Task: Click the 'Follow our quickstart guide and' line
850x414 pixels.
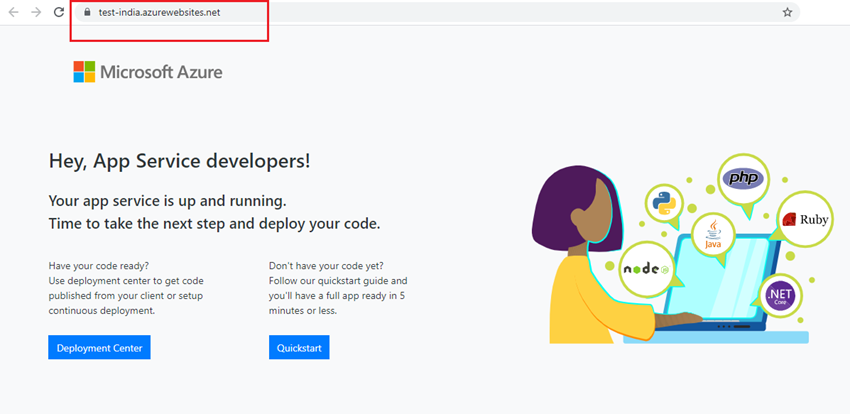Action: [338, 281]
